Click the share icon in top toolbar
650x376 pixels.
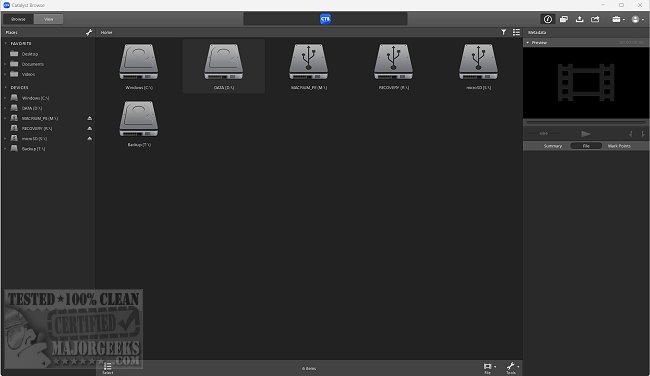pos(595,19)
